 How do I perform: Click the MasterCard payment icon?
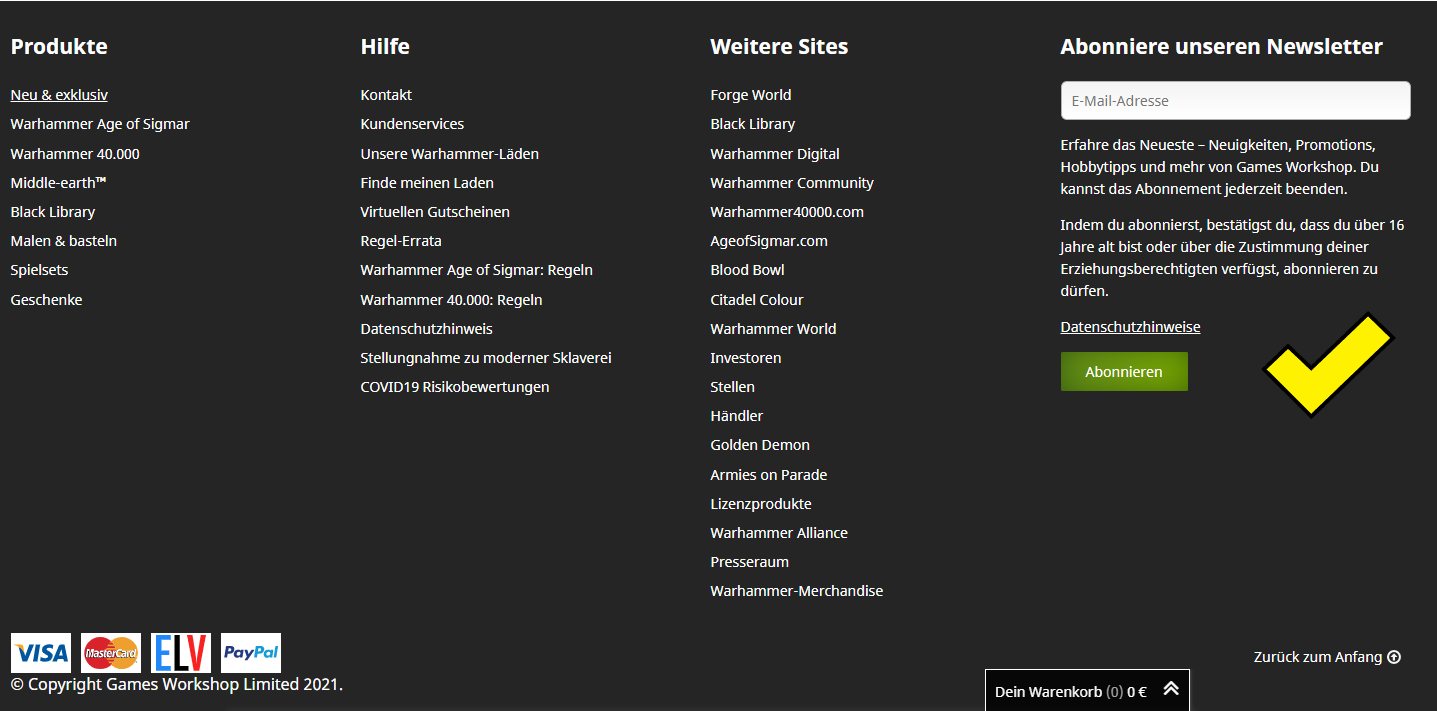pos(111,653)
